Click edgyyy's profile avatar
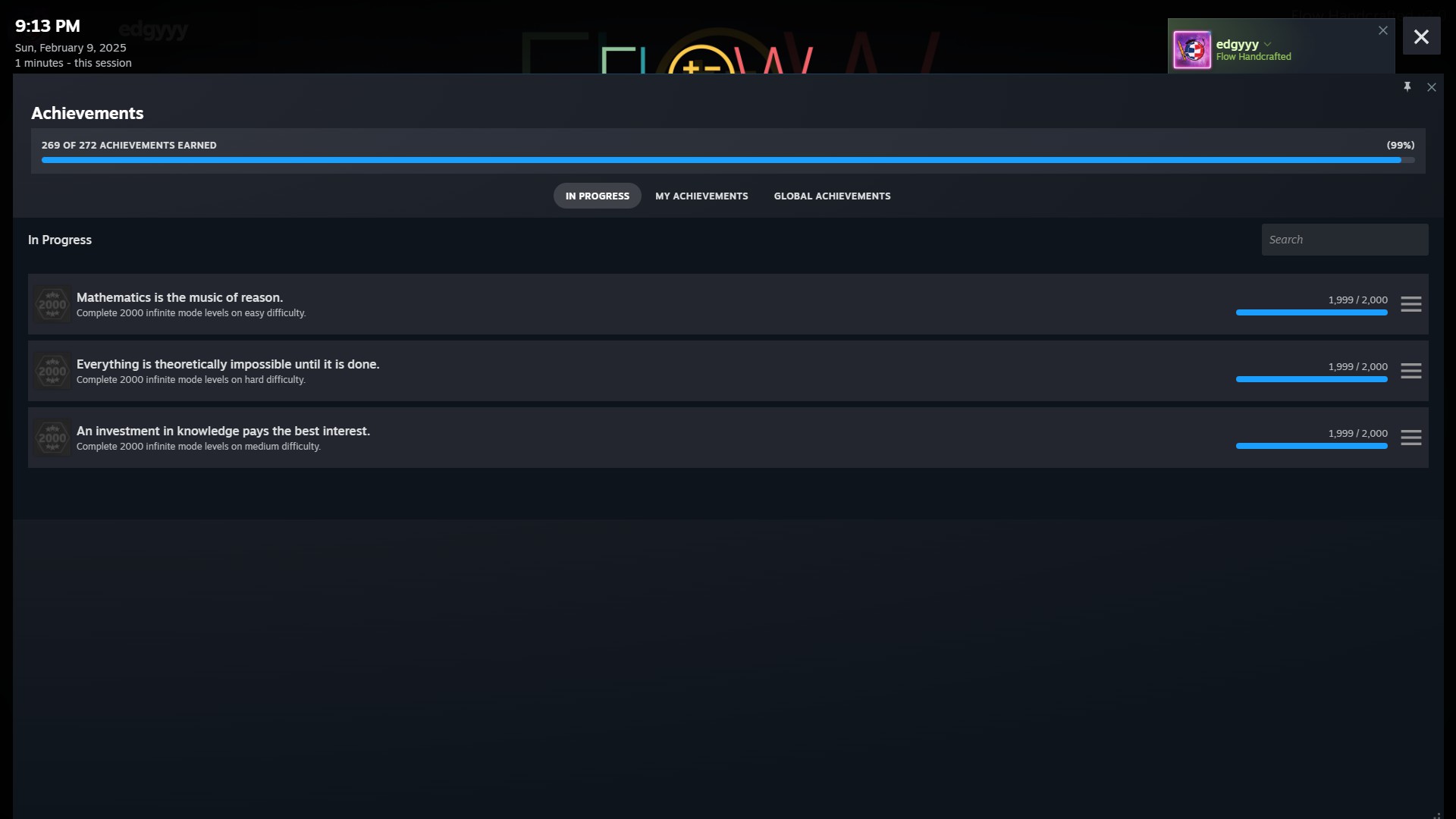The image size is (1456, 819). [x=1191, y=50]
